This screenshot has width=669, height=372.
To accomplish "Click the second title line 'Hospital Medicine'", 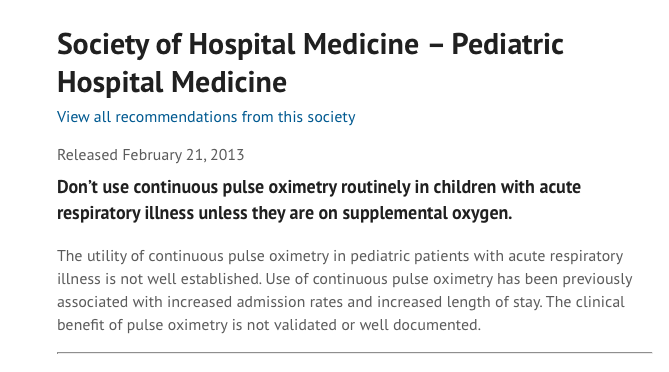I will tap(172, 83).
